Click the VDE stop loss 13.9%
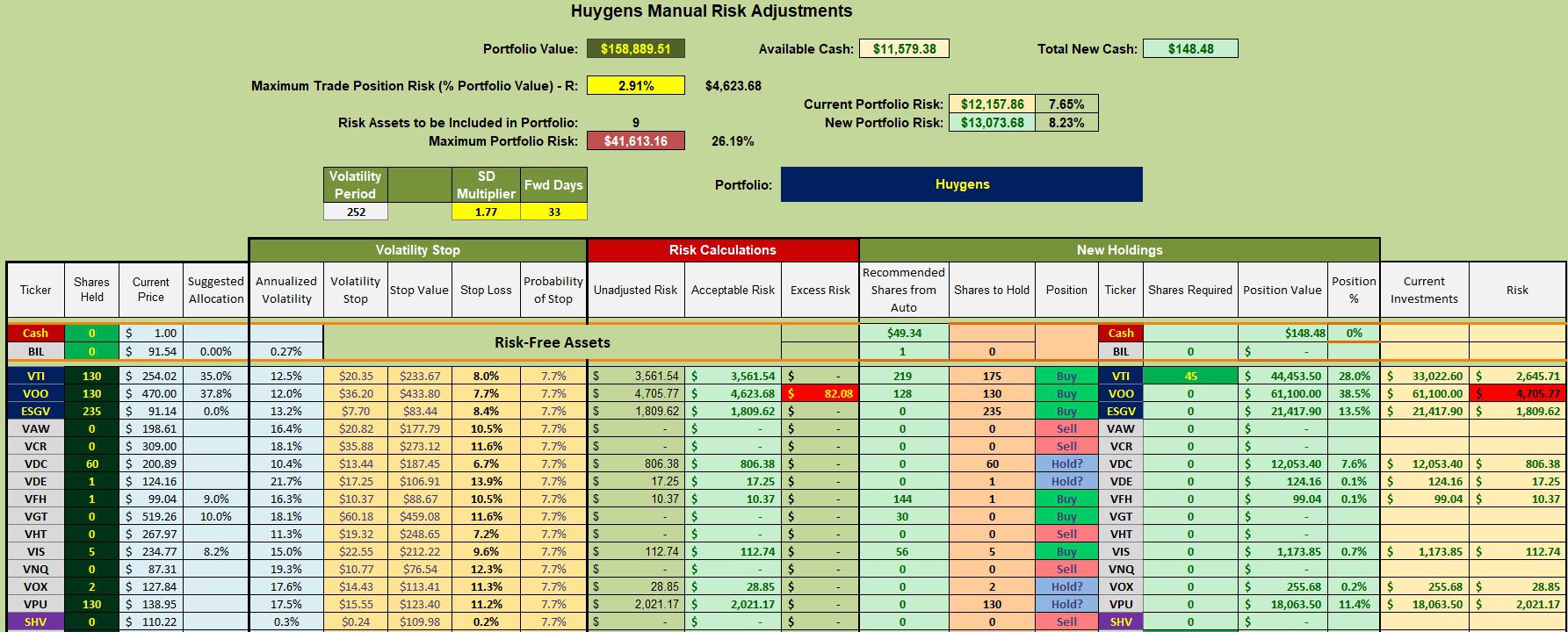Viewport: 1568px width, 632px height. [486, 481]
